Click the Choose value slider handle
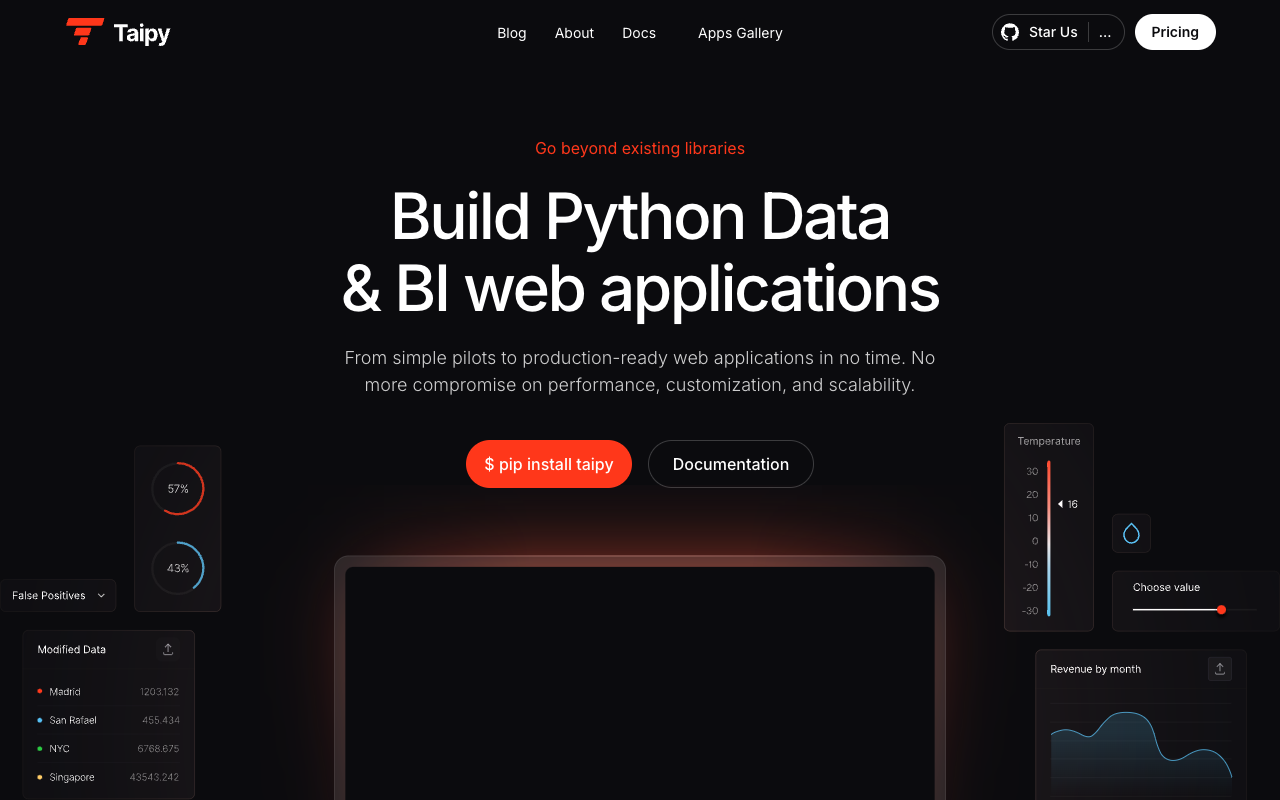The width and height of the screenshot is (1280, 800). coord(1221,609)
